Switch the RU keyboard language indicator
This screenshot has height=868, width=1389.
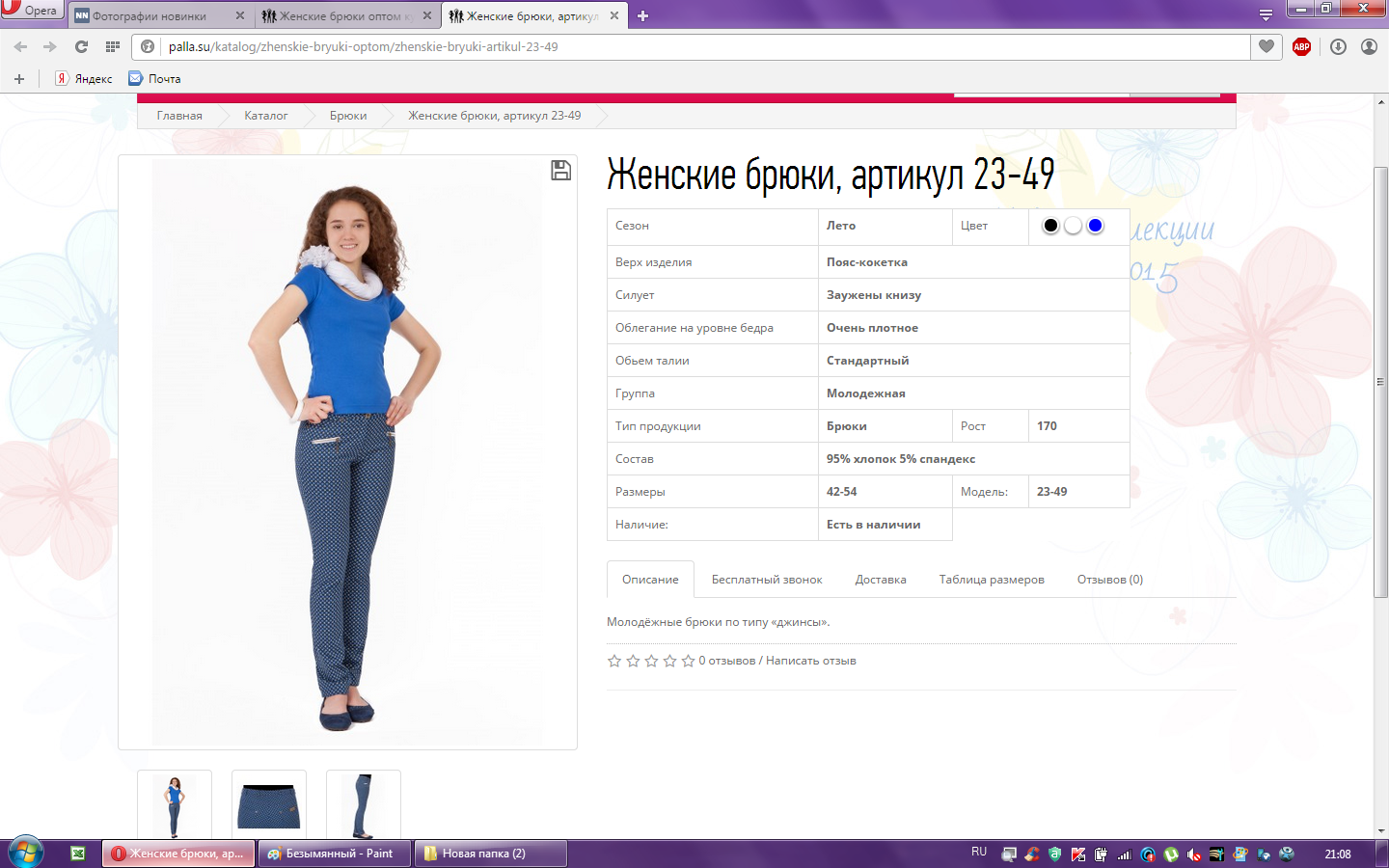[979, 853]
